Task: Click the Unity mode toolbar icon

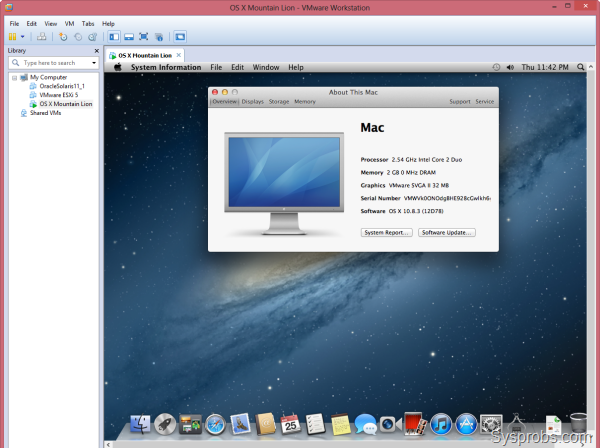Action: [159, 37]
